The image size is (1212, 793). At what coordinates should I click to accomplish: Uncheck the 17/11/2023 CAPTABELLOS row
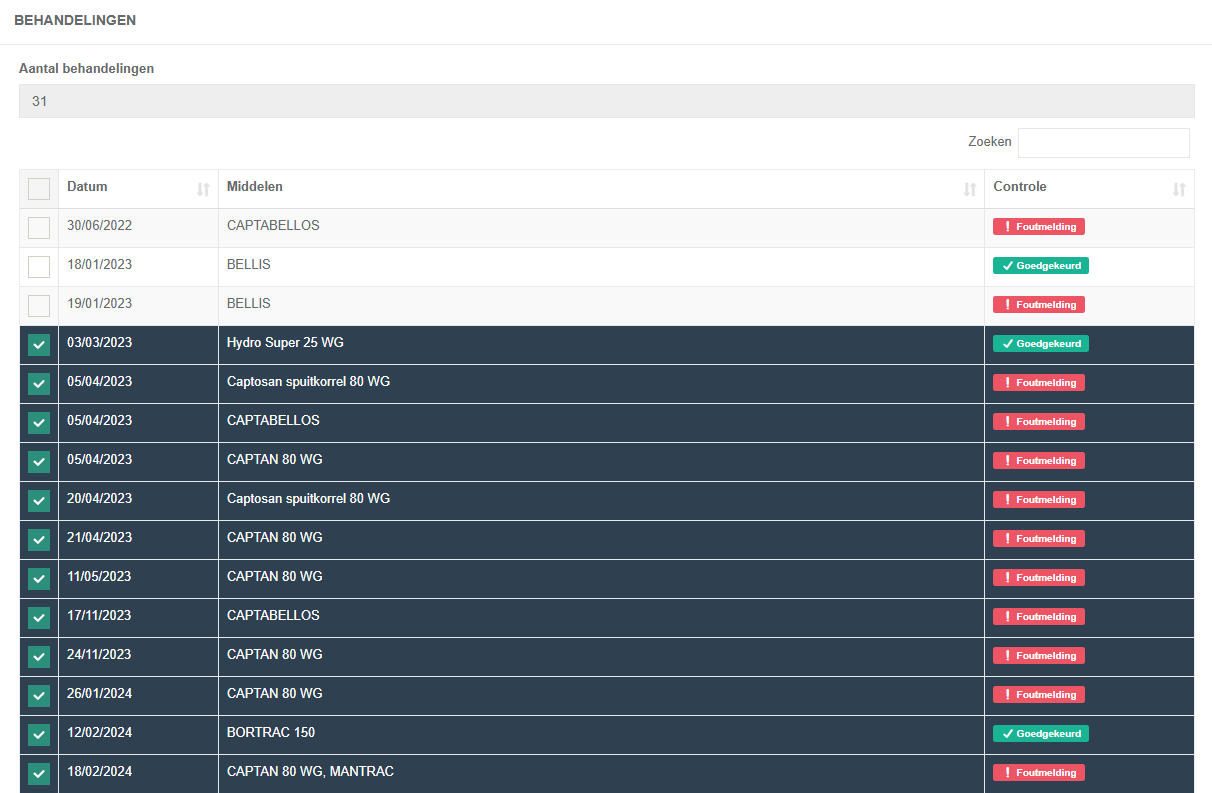click(39, 618)
